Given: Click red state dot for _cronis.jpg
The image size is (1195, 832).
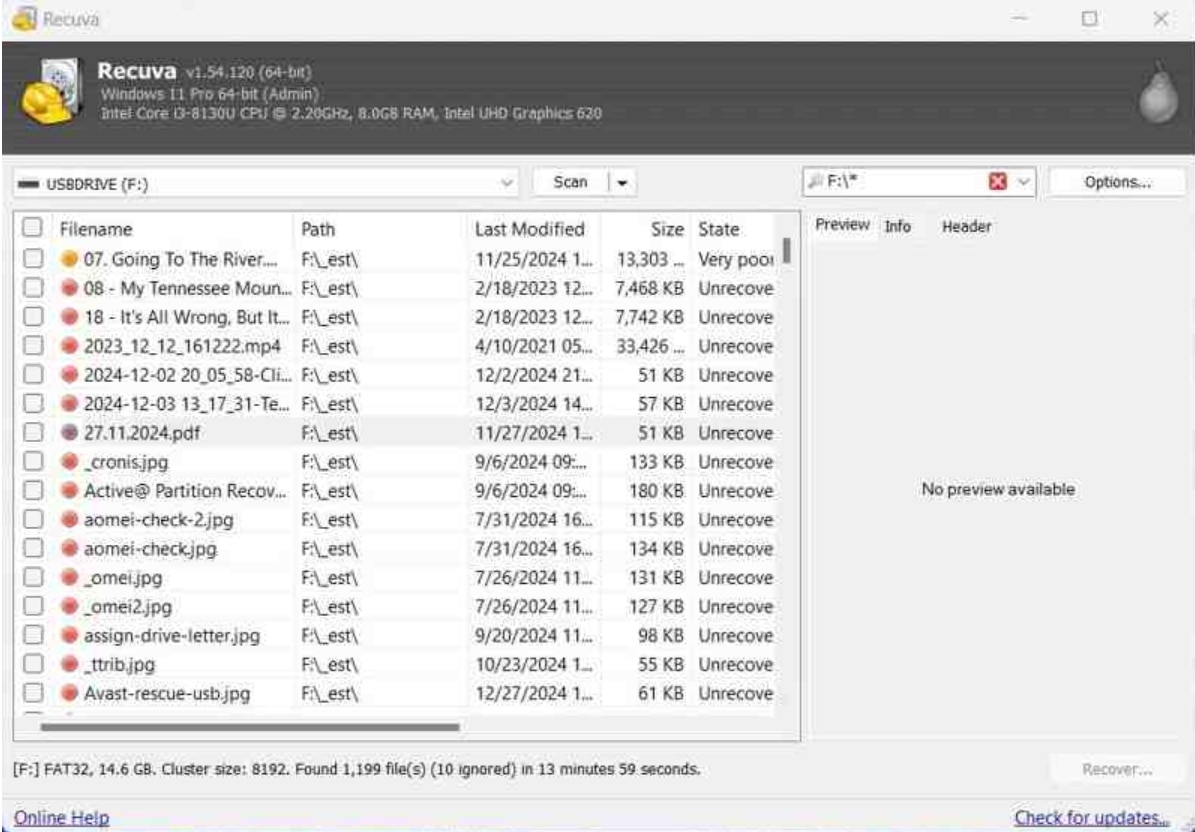Looking at the screenshot, I should [69, 462].
